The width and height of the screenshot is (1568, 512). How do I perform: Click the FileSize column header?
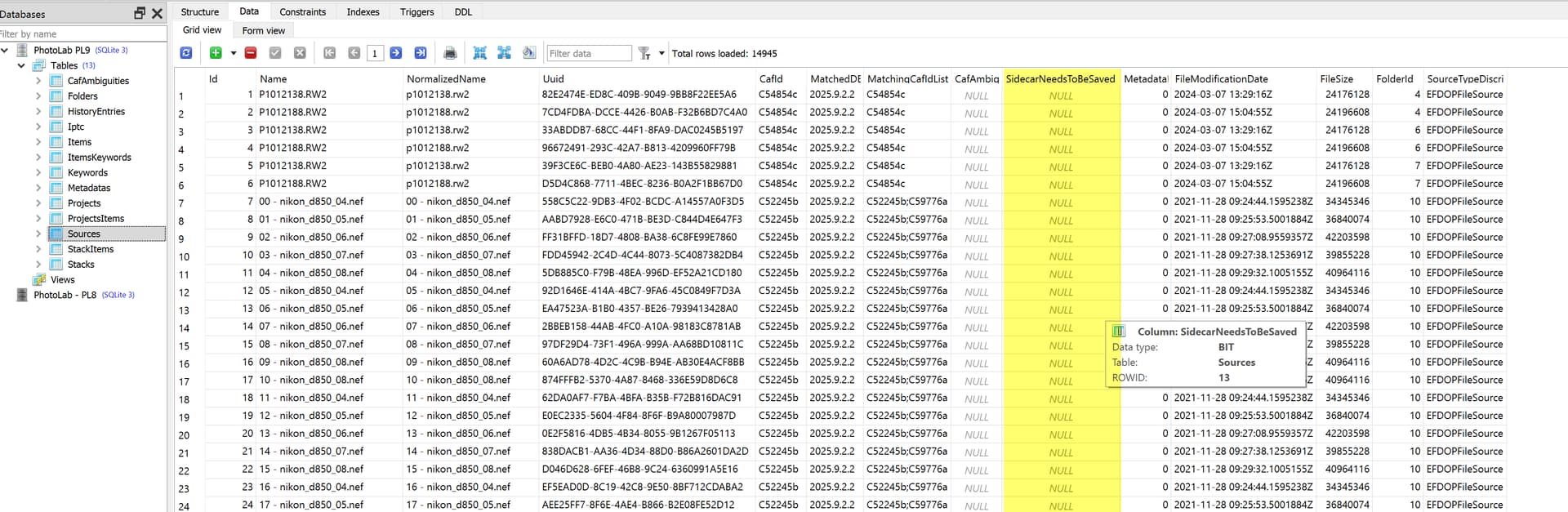tap(1336, 78)
